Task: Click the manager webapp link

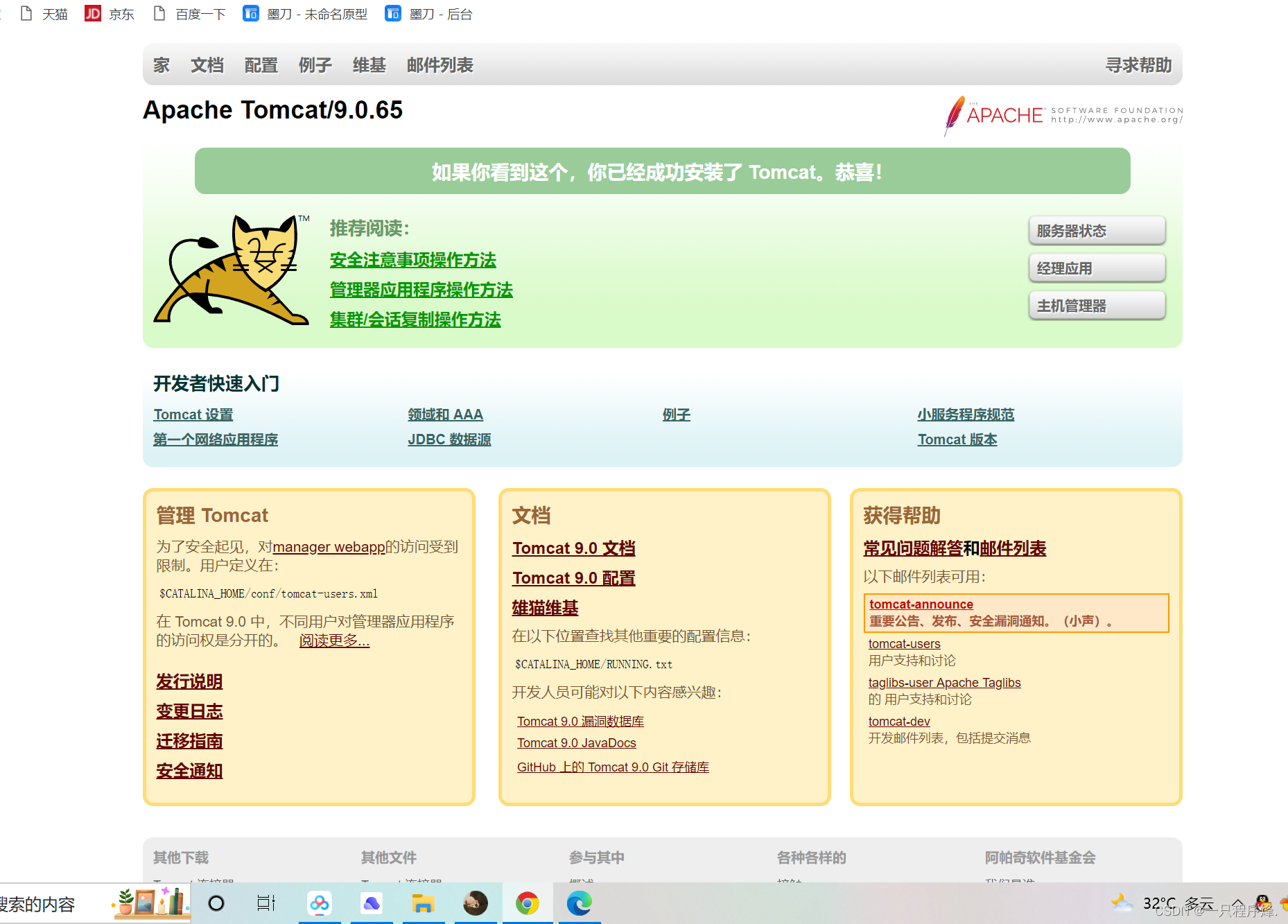Action: click(x=329, y=547)
